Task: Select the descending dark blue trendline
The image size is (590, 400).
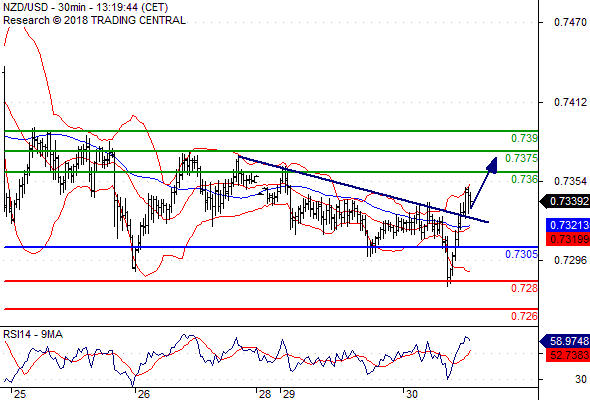Action: tap(363, 189)
